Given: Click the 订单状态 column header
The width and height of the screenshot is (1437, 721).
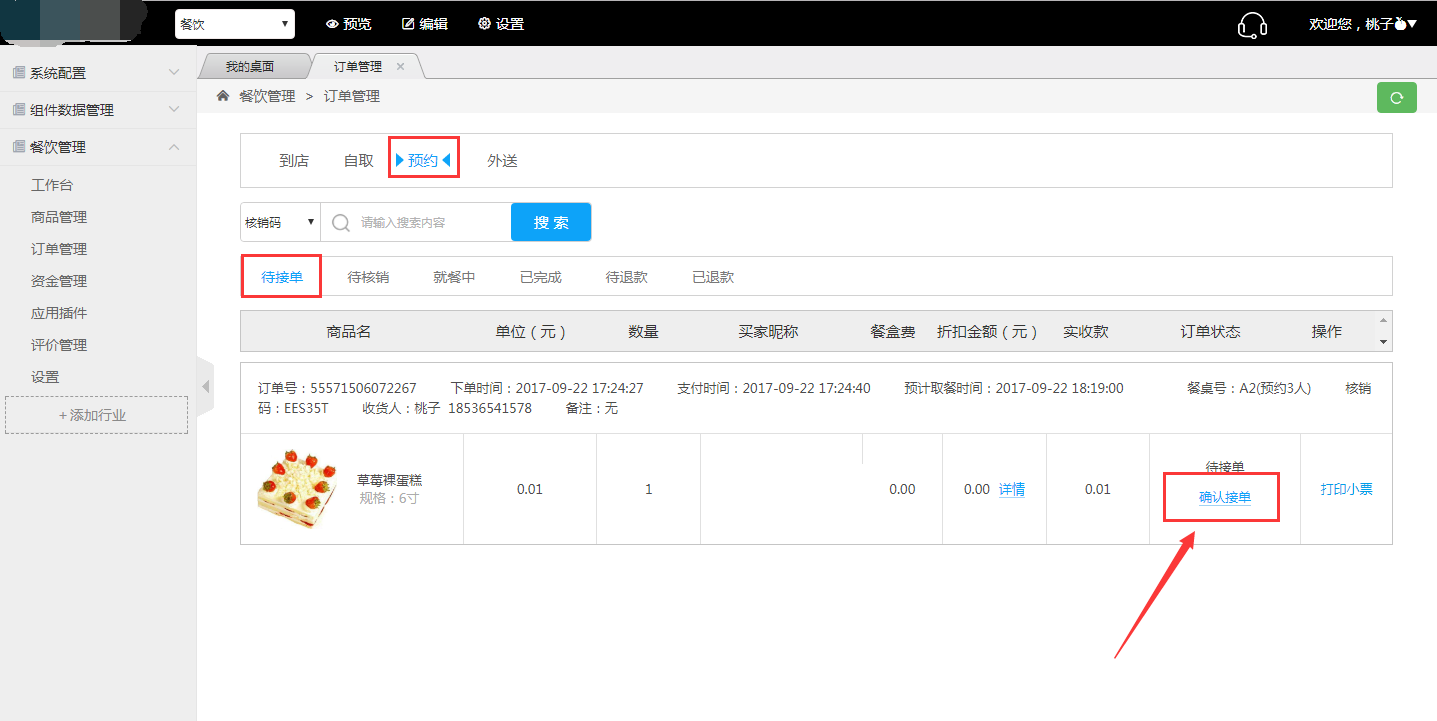Looking at the screenshot, I should [x=1210, y=331].
